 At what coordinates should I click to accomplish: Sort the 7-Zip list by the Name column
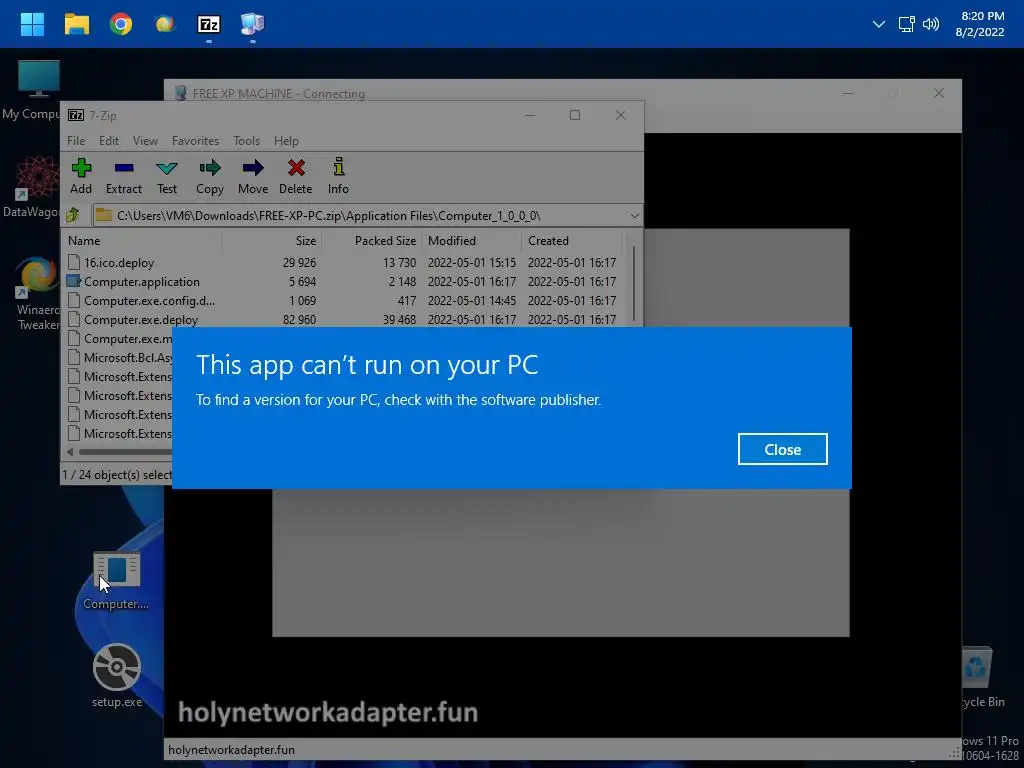point(142,240)
